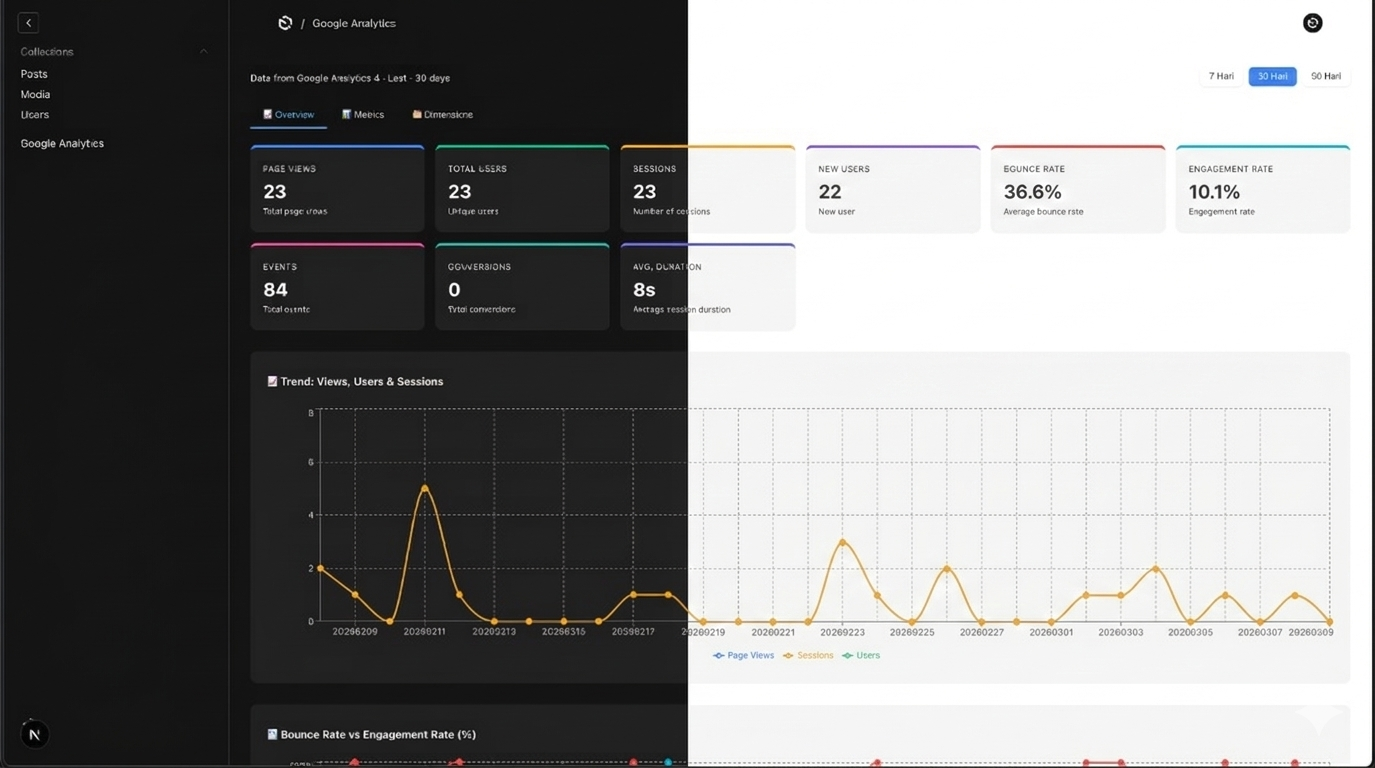Open the Posts collection
Screen dimensions: 1375x768
33,73
